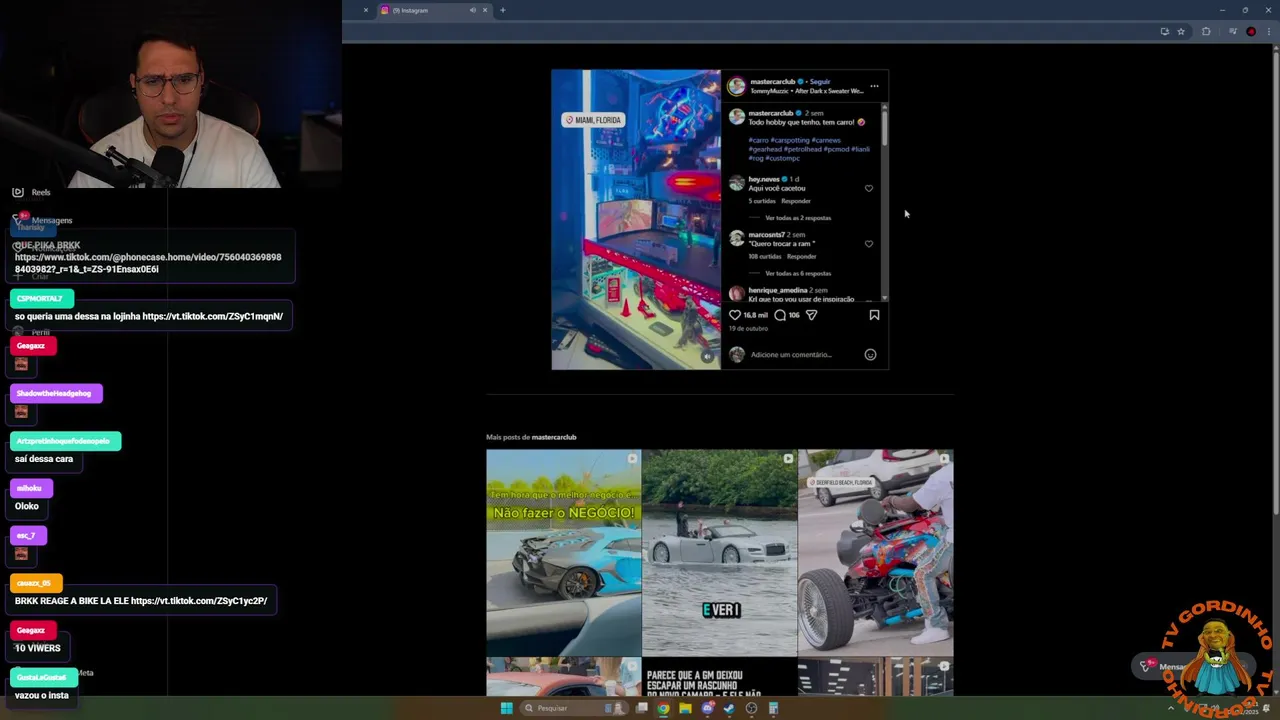Open a new browser tab
This screenshot has width=1280, height=720.
503,10
